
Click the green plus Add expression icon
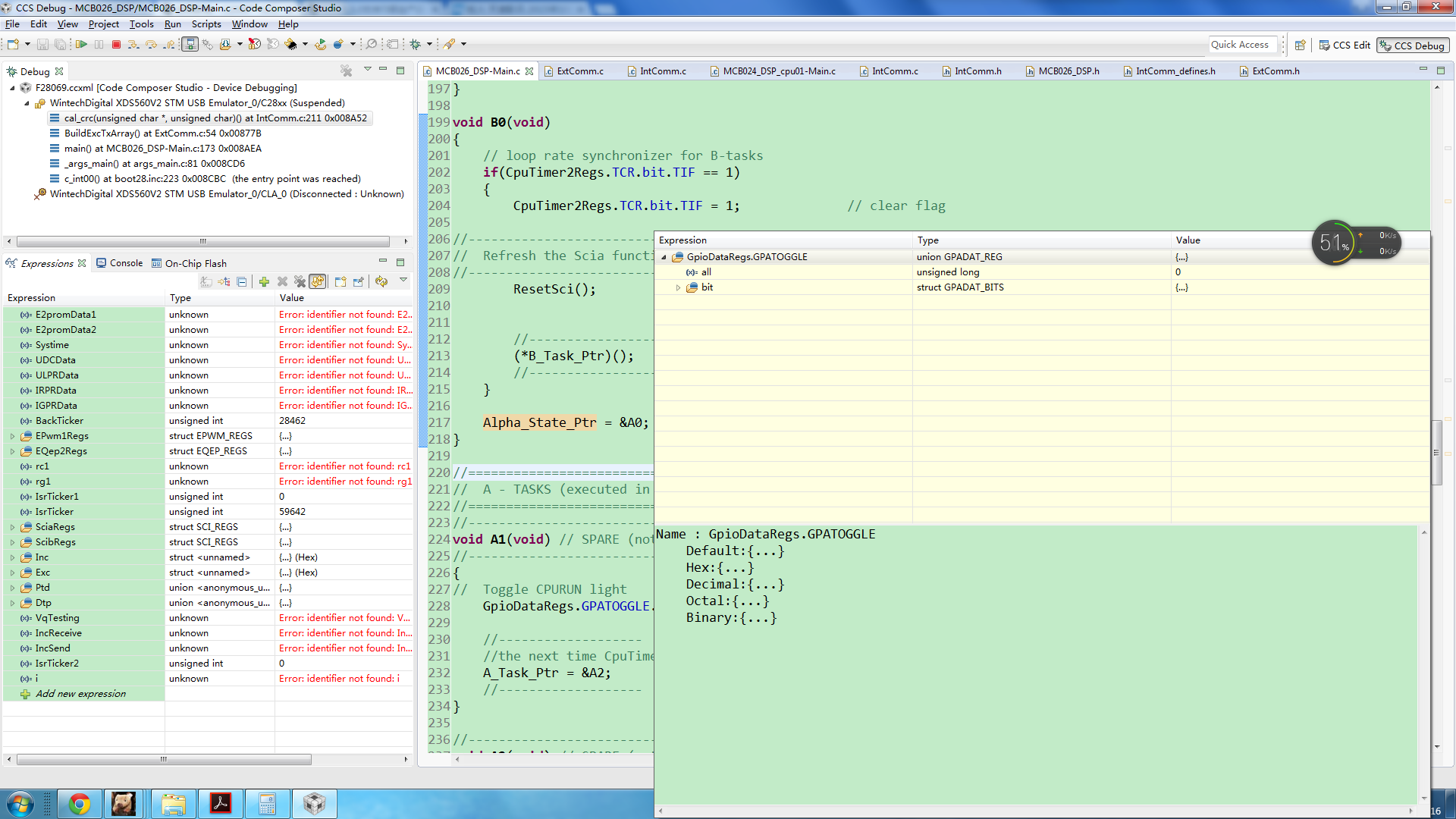pyautogui.click(x=264, y=282)
